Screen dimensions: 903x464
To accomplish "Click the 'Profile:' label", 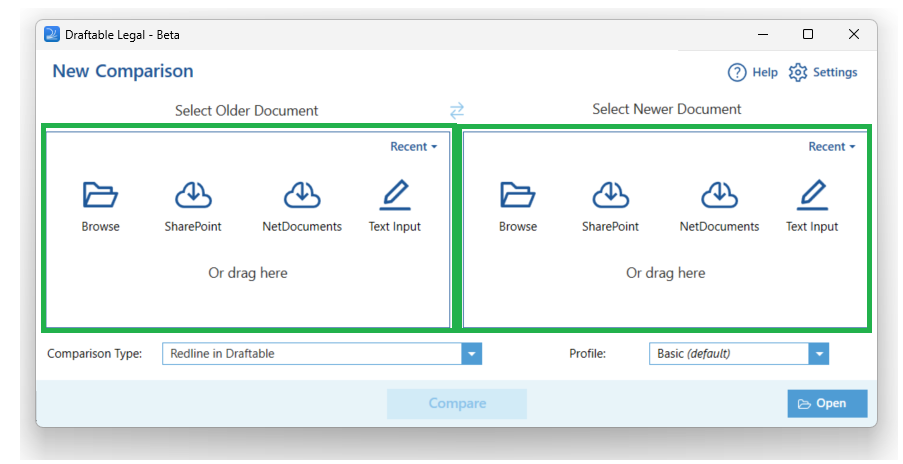I will pyautogui.click(x=587, y=353).
